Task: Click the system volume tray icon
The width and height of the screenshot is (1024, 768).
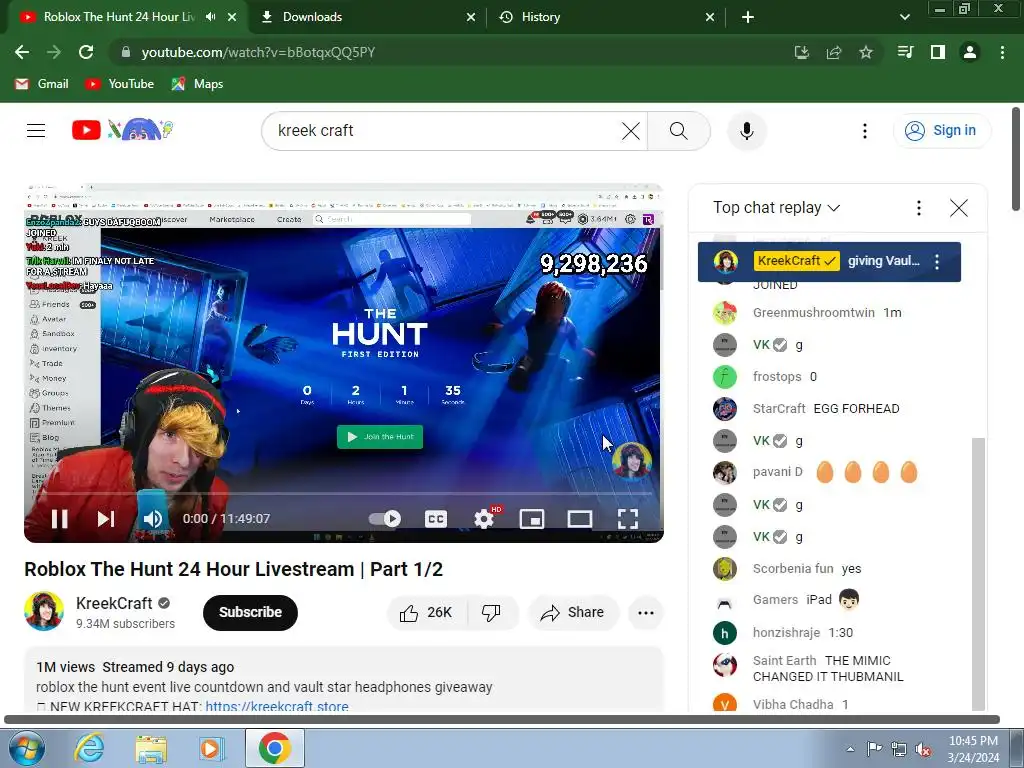Action: point(923,750)
